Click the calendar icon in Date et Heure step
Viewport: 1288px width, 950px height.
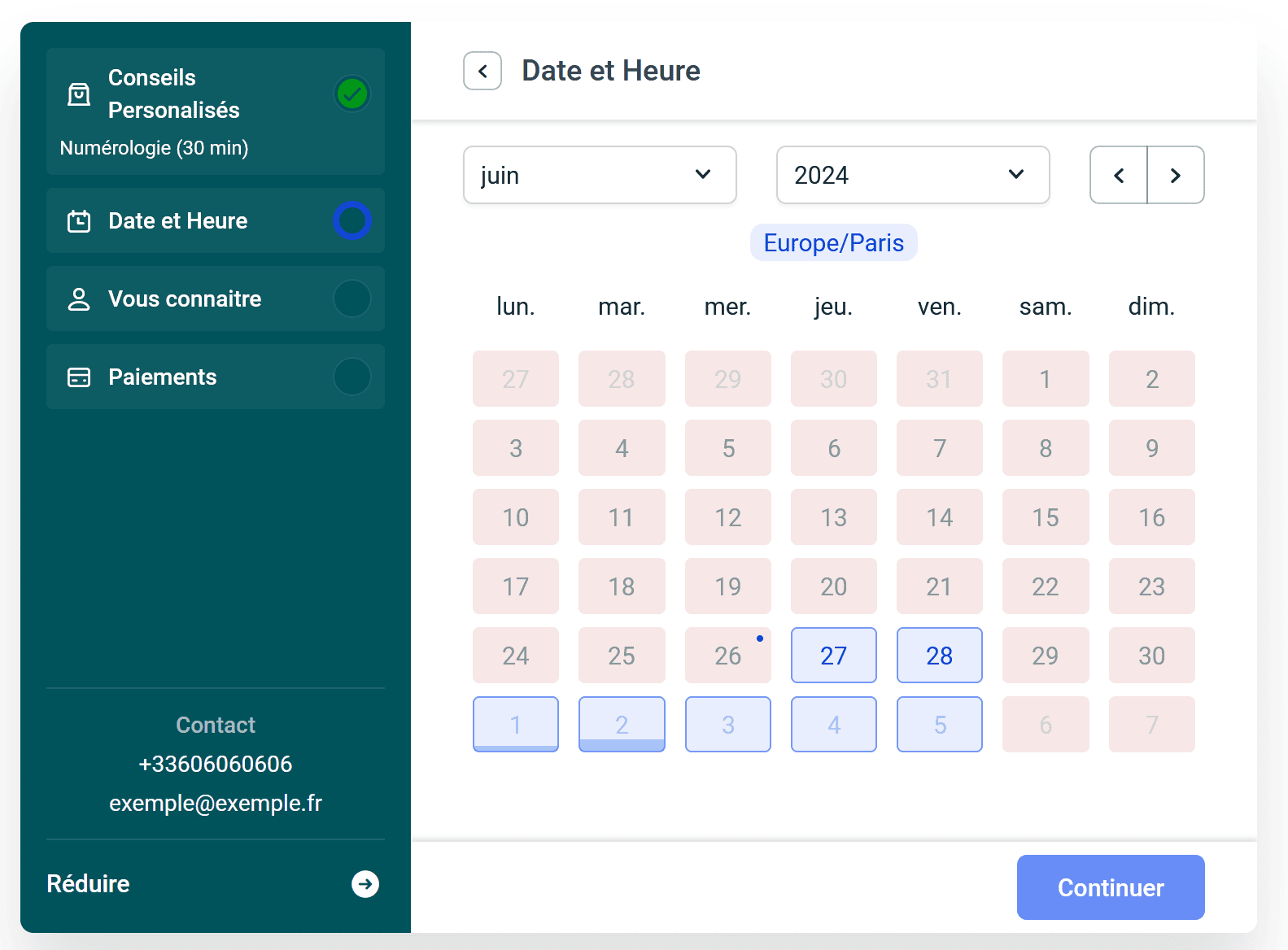79,221
